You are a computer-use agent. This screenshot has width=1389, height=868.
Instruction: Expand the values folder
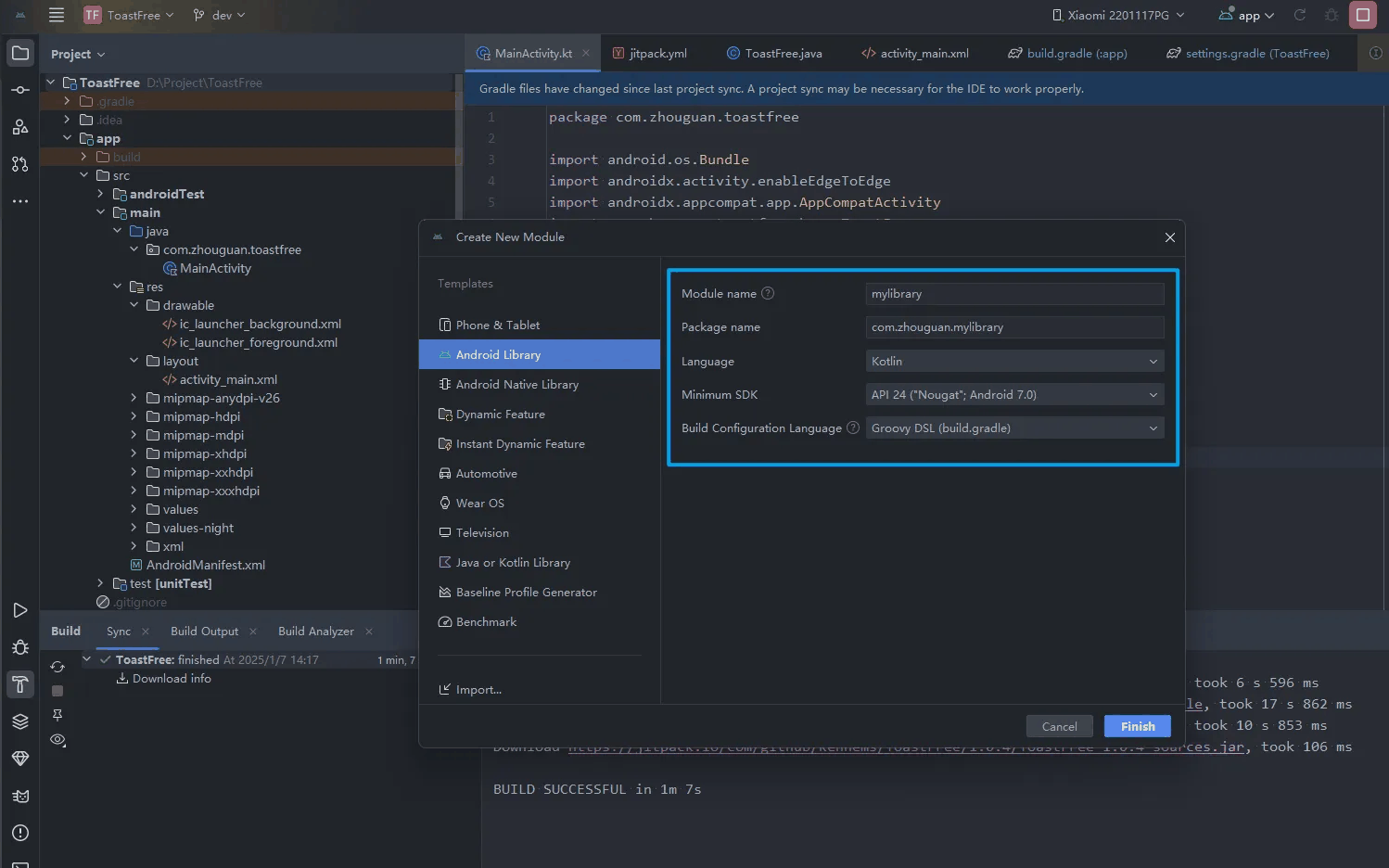pos(134,509)
